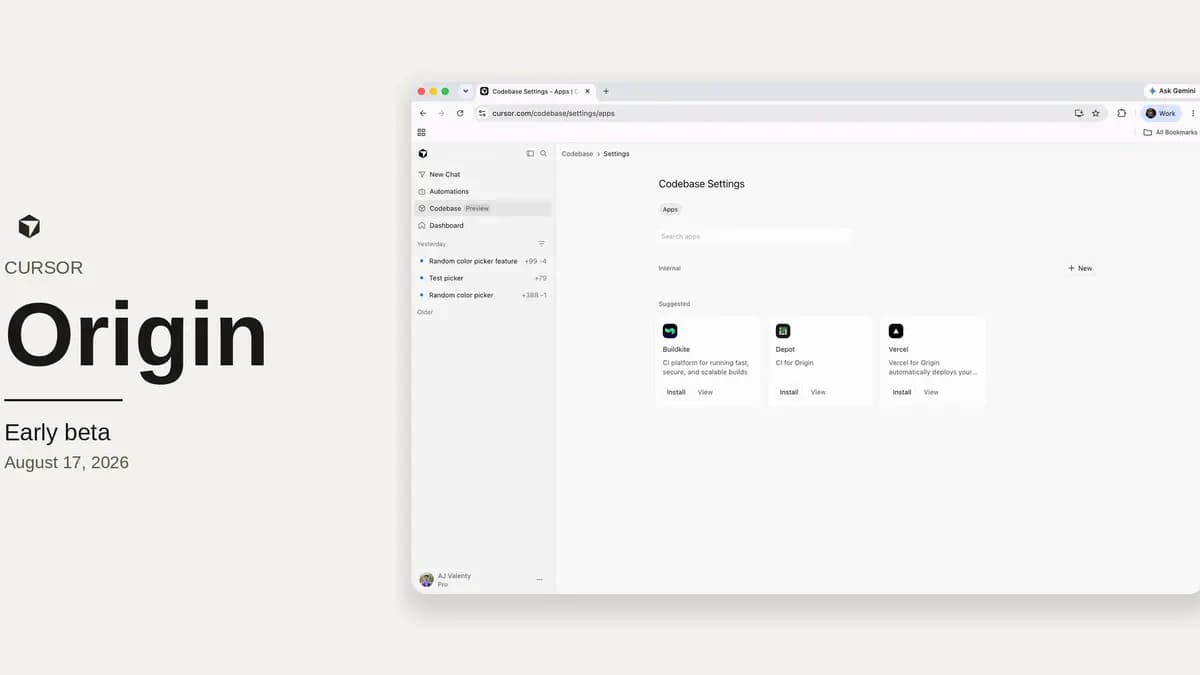Open the apps grid in bookmarks bar
The image size is (1200, 675).
[x=422, y=132]
